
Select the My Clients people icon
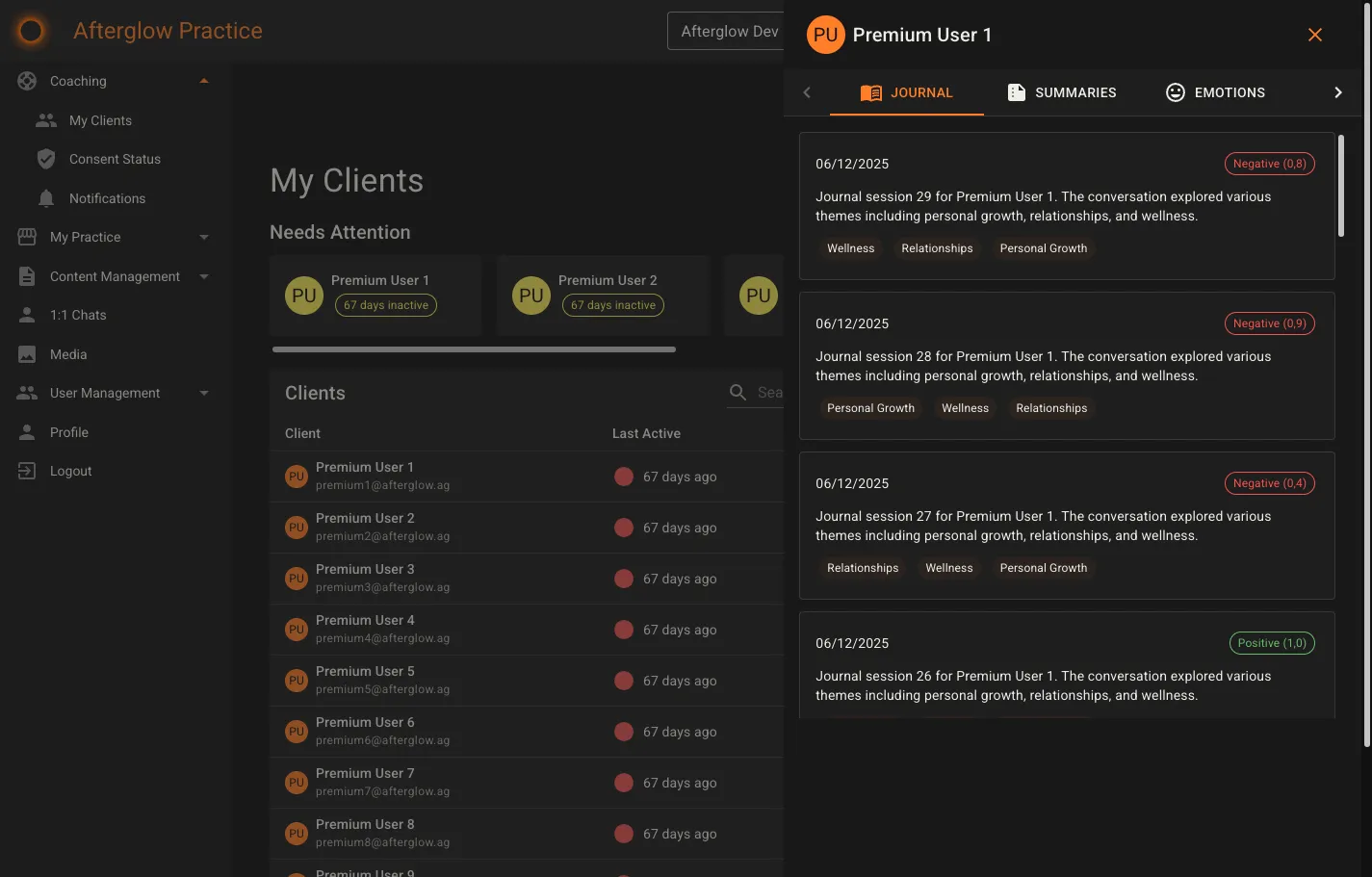[46, 119]
